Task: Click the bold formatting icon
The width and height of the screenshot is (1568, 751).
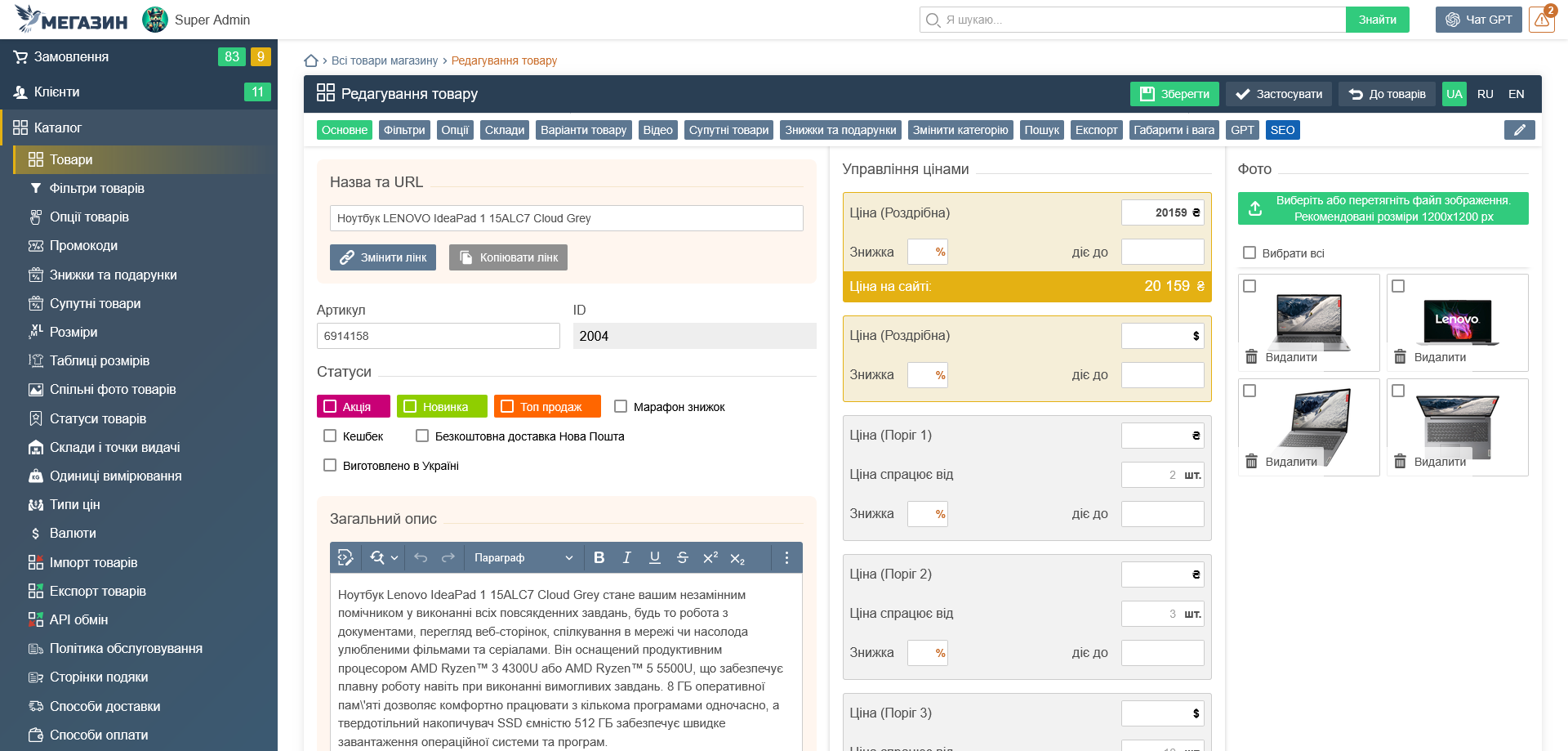Action: (599, 557)
